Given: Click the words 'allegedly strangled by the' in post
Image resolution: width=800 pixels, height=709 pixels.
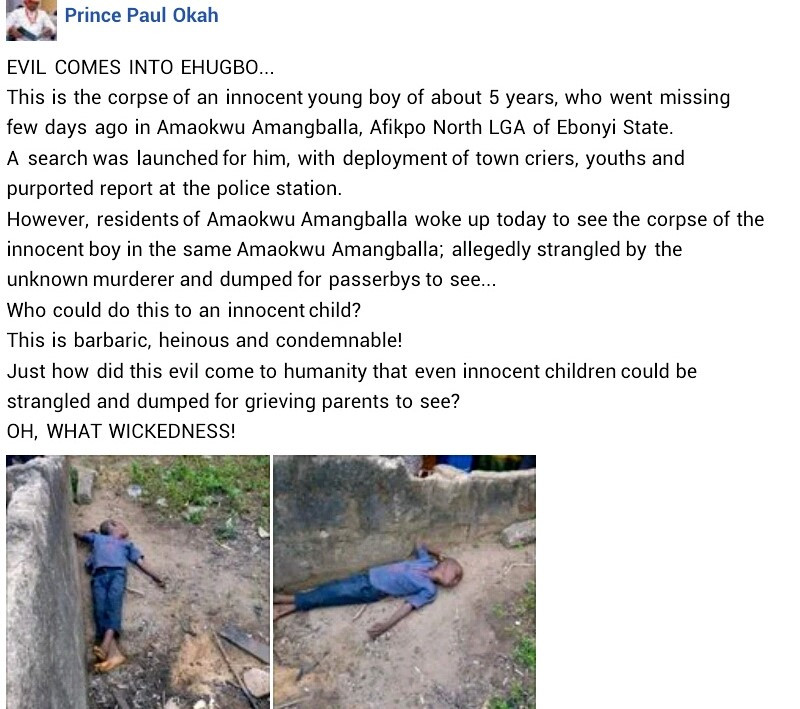Looking at the screenshot, I should tap(567, 249).
